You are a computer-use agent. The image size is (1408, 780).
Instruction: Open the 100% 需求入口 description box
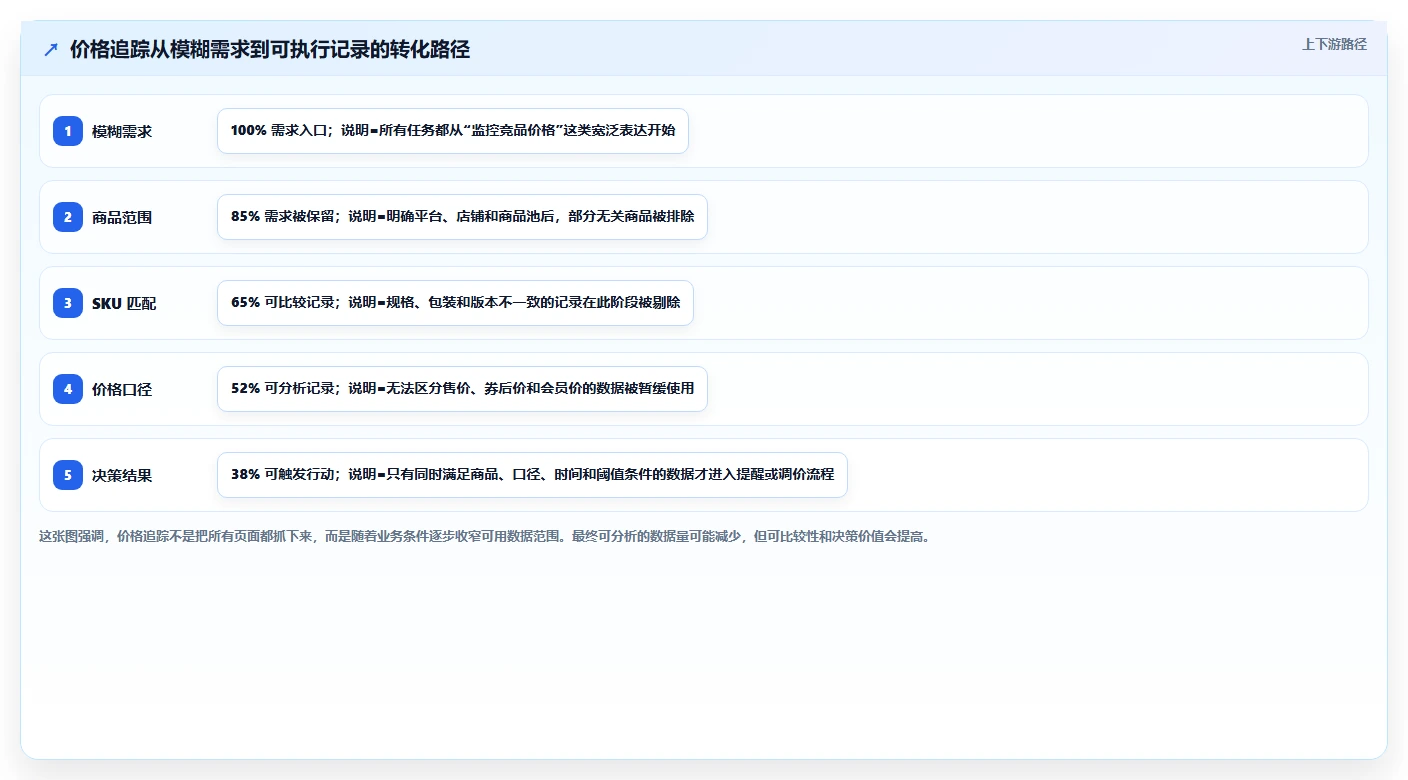453,131
